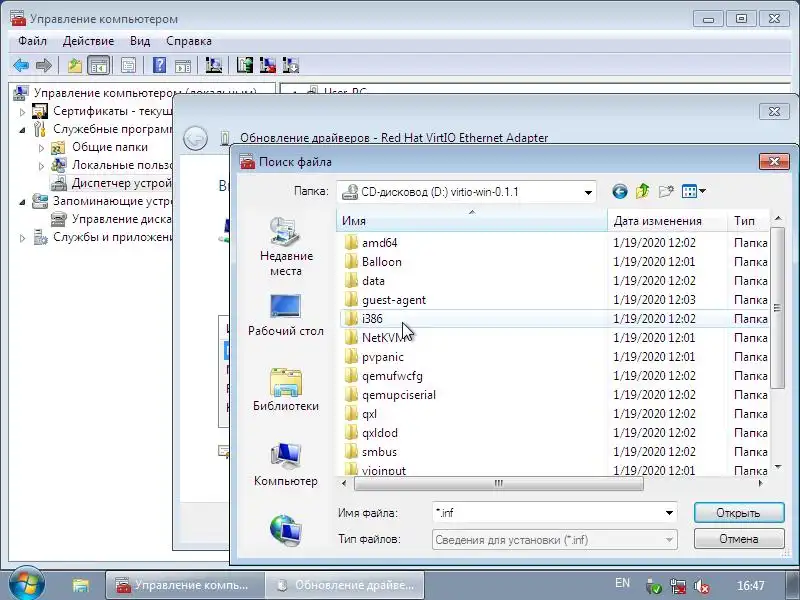Click the scan for hardware changes icon
Image resolution: width=800 pixels, height=600 pixels.
click(x=213, y=65)
